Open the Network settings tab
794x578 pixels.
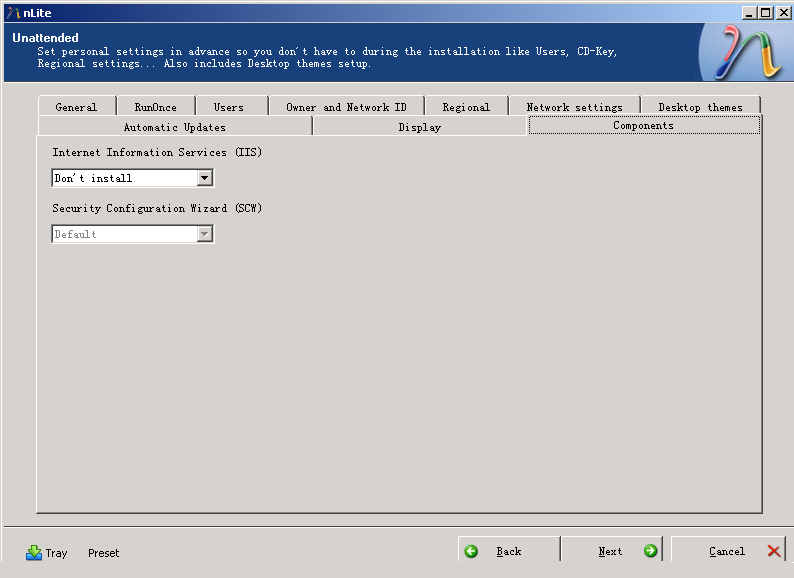pyautogui.click(x=574, y=107)
